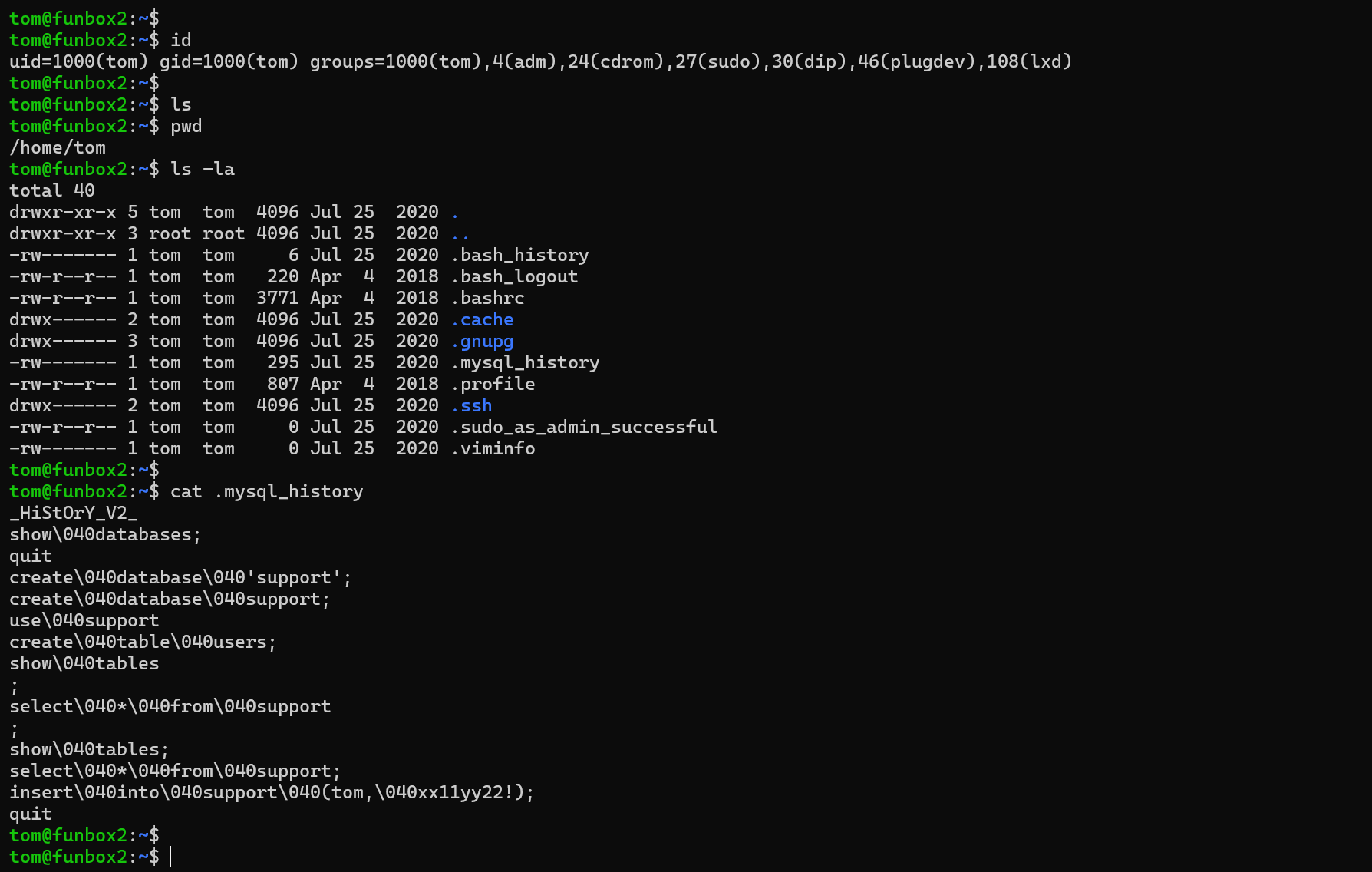Click the 'create\040table\040users;' history line

coord(143,642)
